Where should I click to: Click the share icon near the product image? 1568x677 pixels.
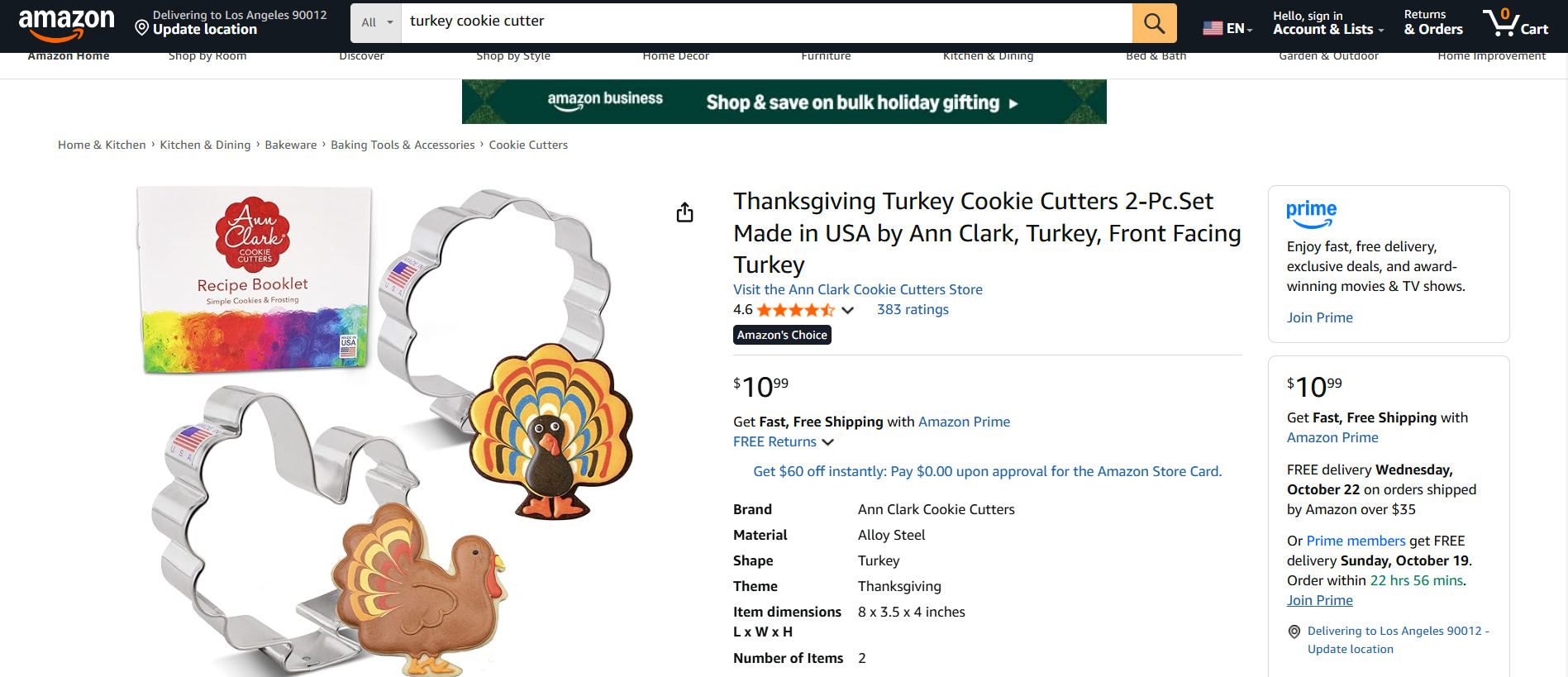tap(684, 213)
